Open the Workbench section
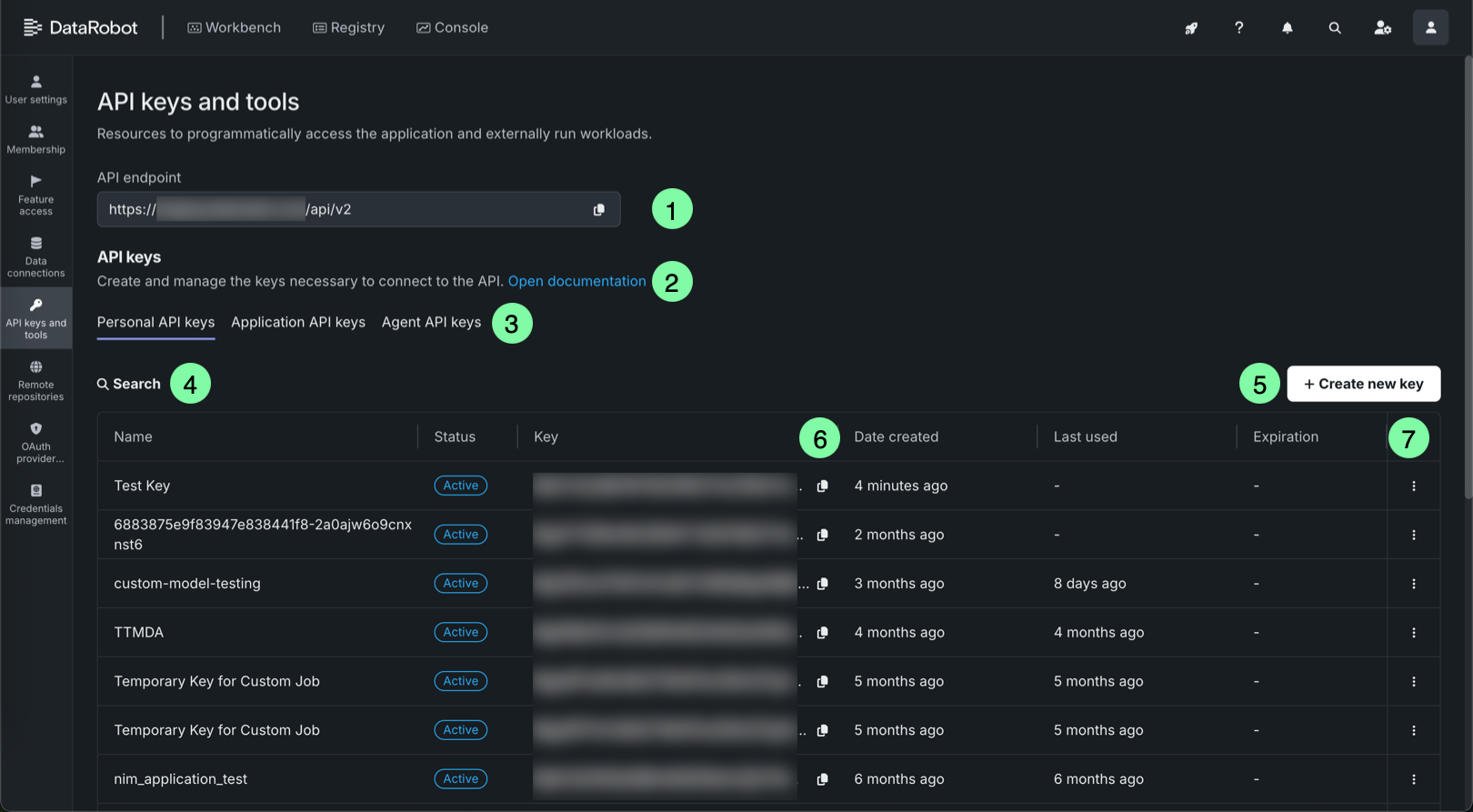 pyautogui.click(x=234, y=28)
